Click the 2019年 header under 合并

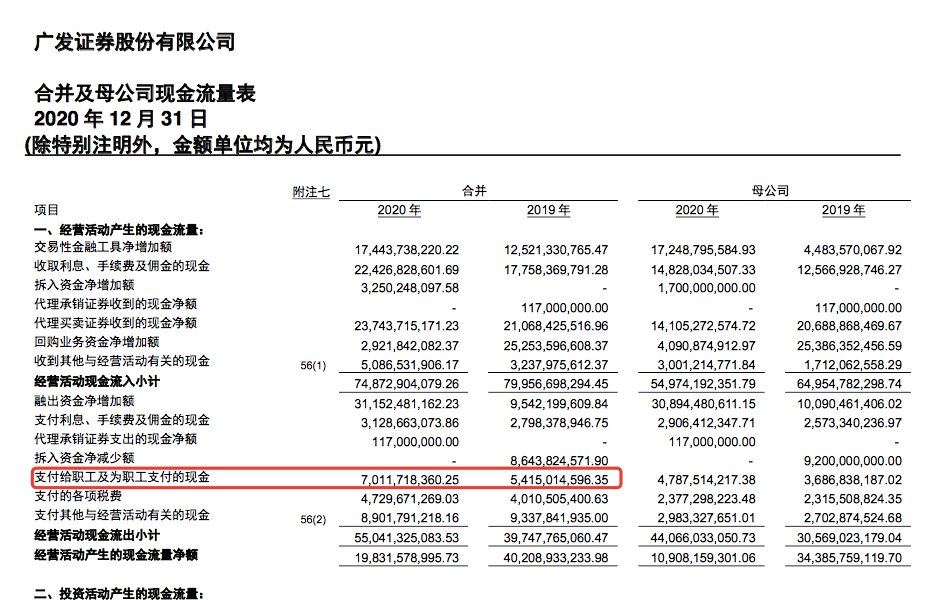(548, 210)
